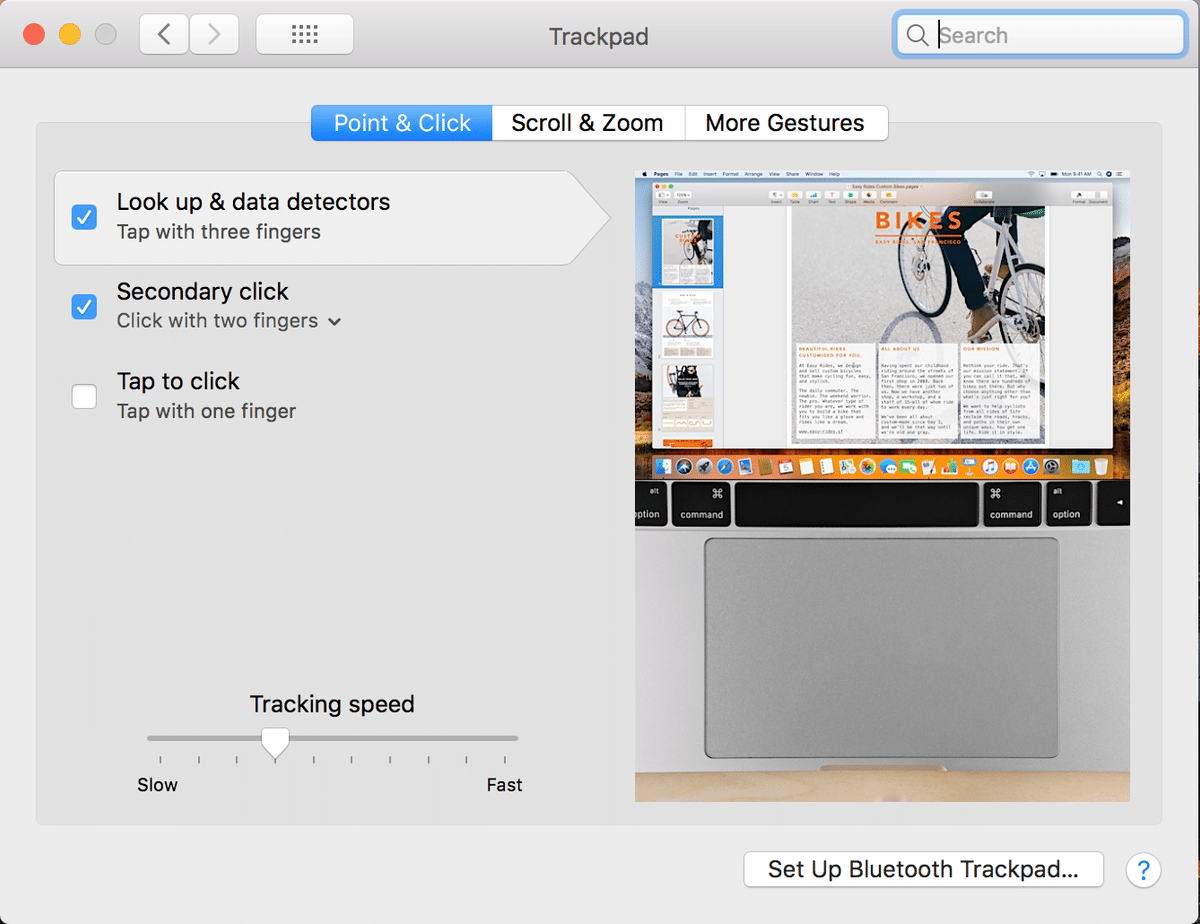Open the More Gestures tab
This screenshot has width=1200, height=924.
(x=785, y=123)
